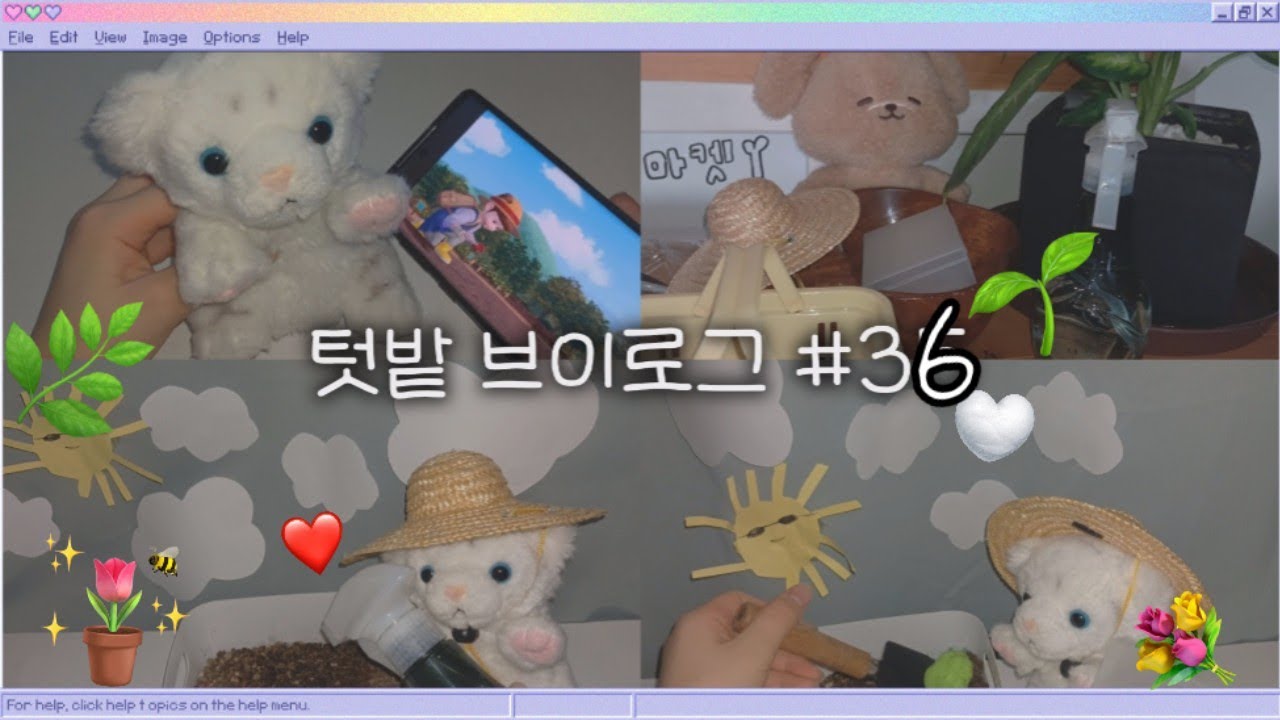The width and height of the screenshot is (1280, 720).
Task: Open the View menu
Action: coord(110,37)
